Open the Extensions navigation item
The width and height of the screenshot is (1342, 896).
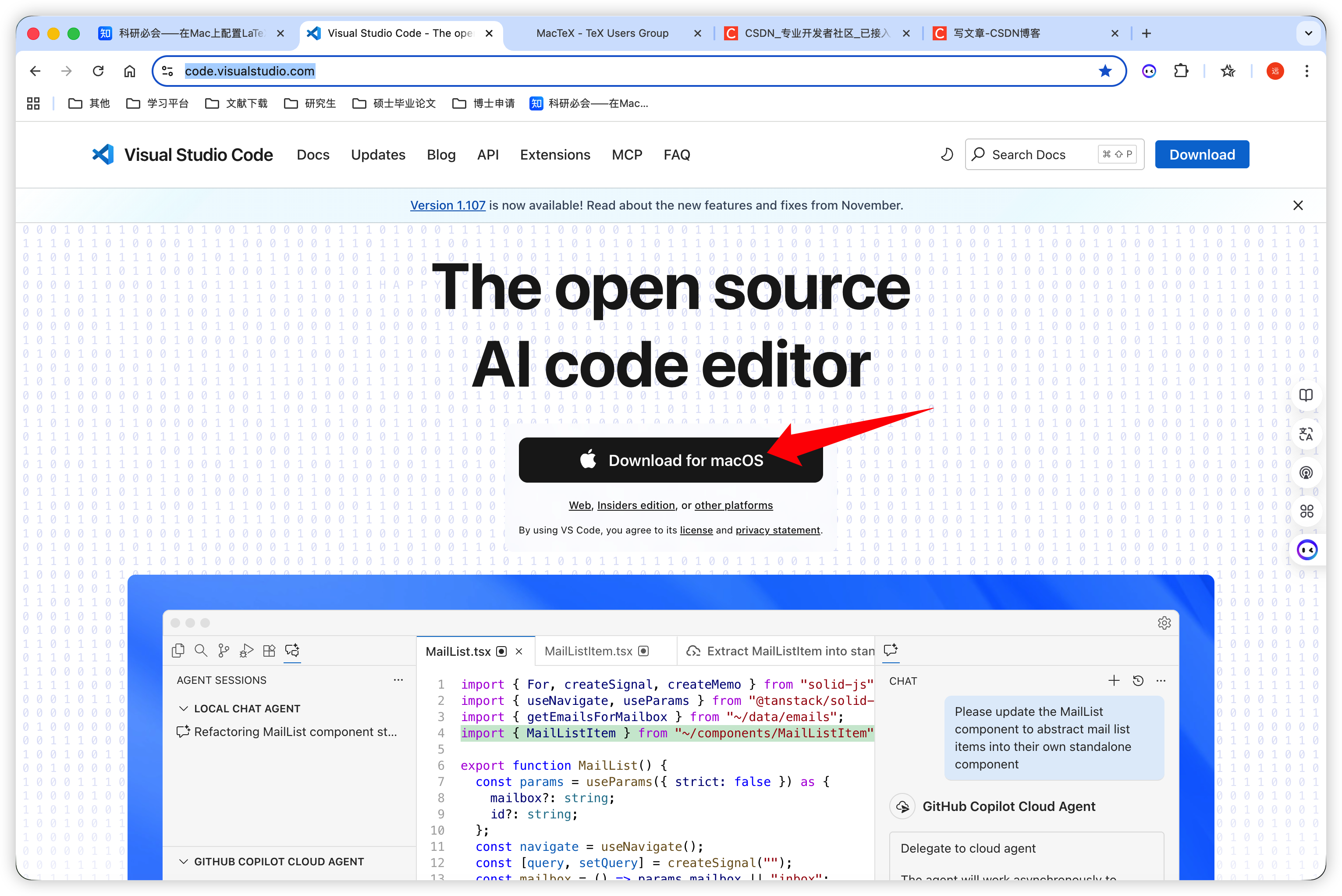[x=555, y=154]
